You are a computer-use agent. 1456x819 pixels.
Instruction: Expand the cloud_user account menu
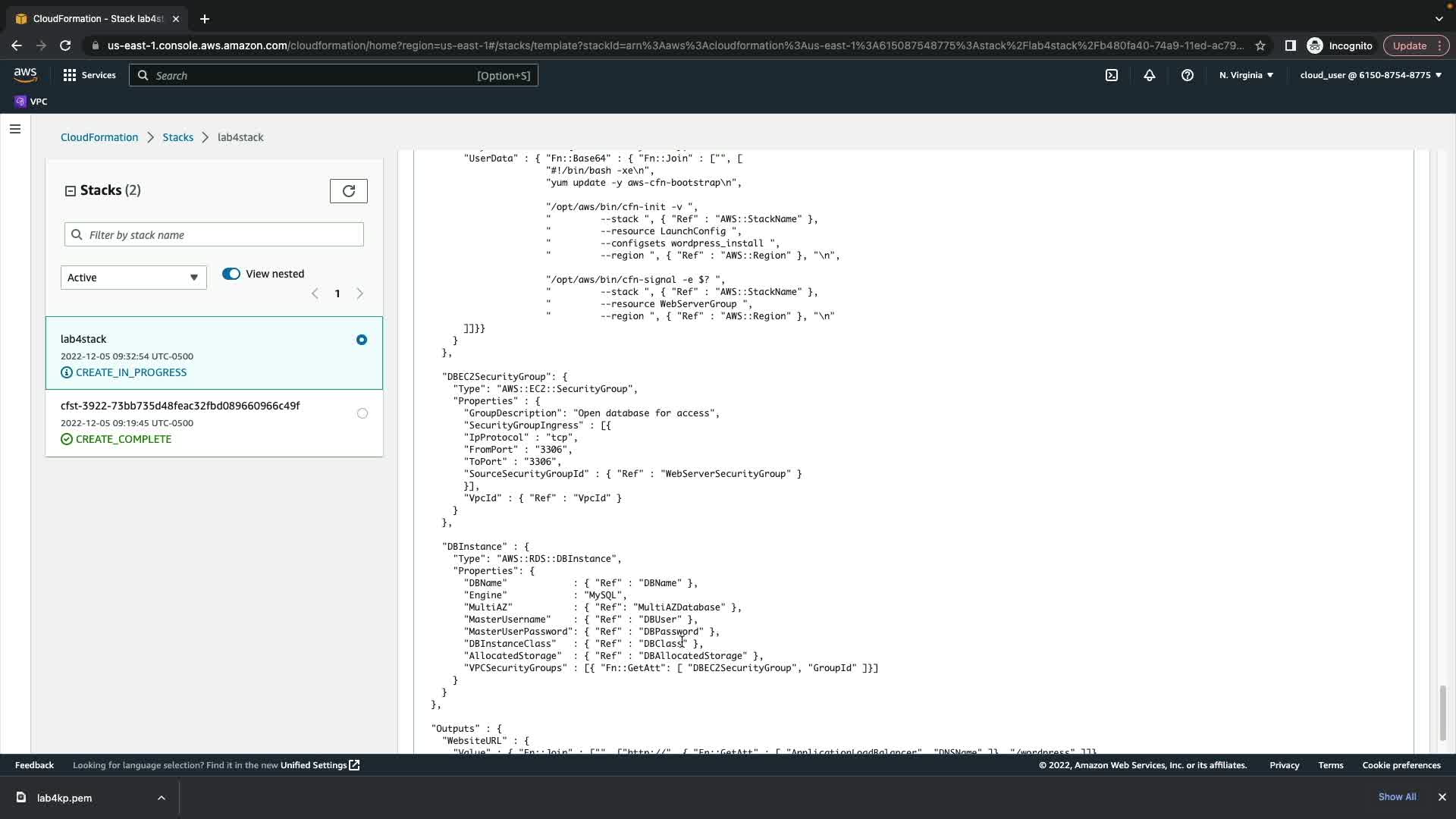click(1370, 75)
